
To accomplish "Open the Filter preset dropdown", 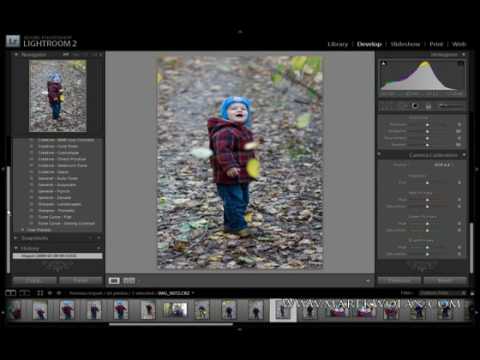I will coord(441,293).
